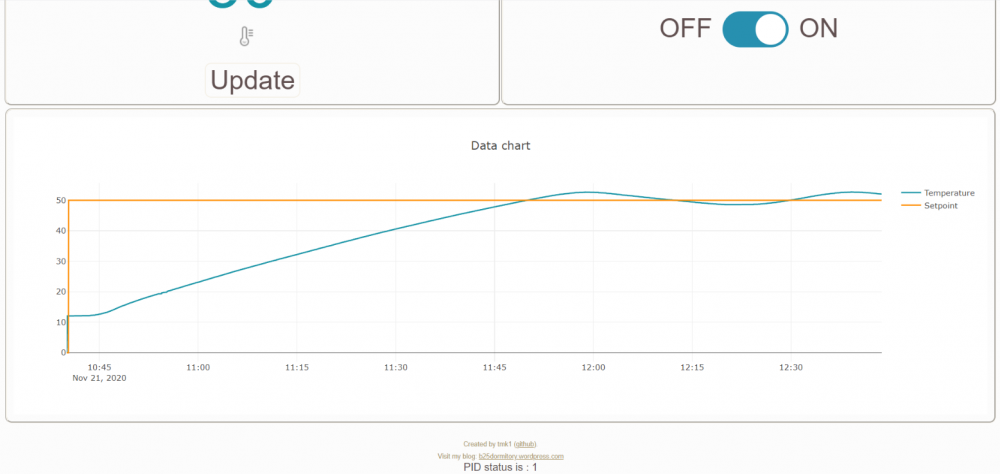Click the 11:00 tick label on x-axis
Viewport: 1000px width, 474px height.
[x=198, y=368]
